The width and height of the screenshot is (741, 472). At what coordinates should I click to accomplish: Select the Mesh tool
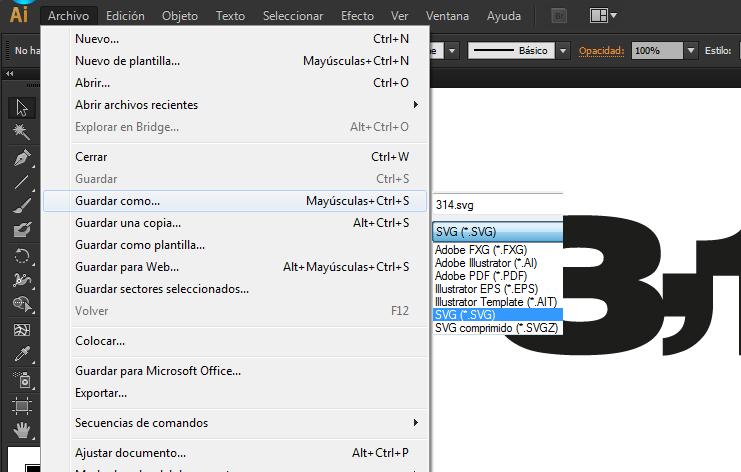click(21, 329)
